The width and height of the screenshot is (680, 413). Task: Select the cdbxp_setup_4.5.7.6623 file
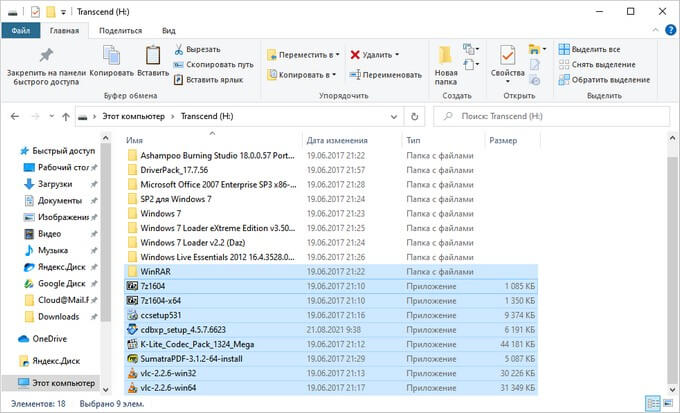(330, 330)
